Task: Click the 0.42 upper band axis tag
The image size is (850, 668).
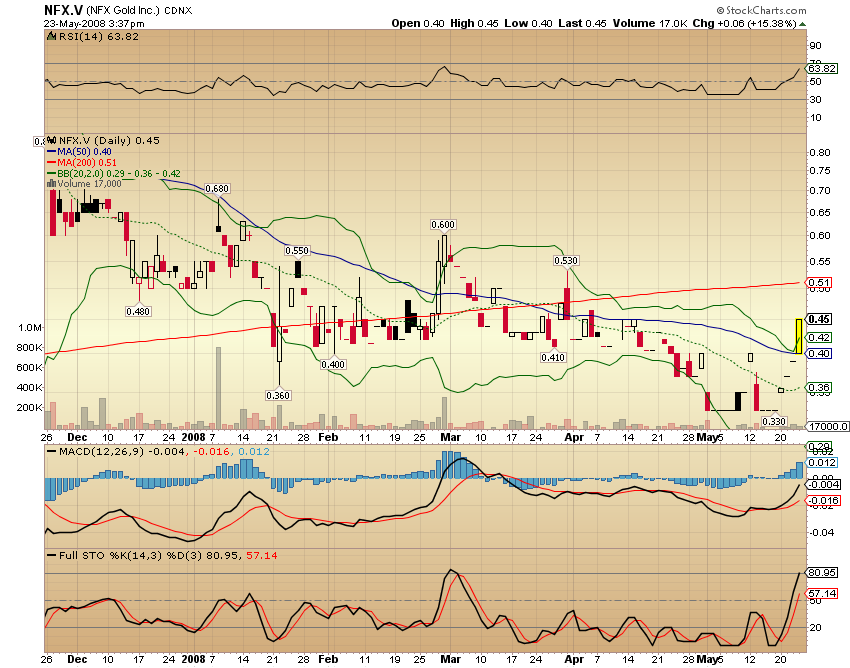Action: (x=819, y=337)
